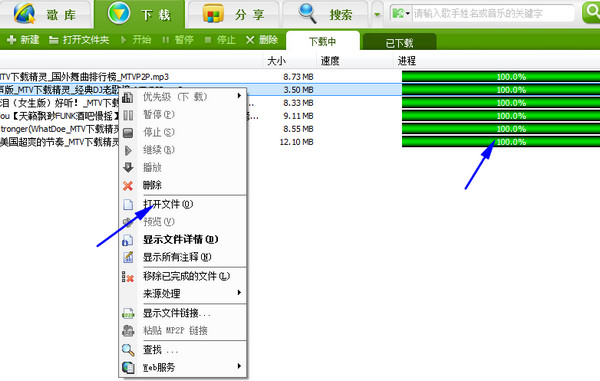Click 打开文件夹 toolbar button
This screenshot has height=381, width=600.
tap(79, 39)
